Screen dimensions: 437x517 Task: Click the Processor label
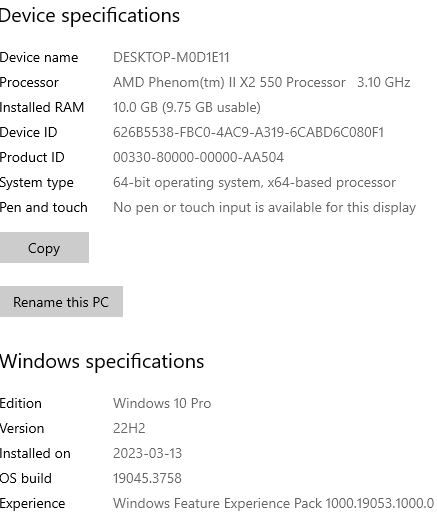click(x=29, y=82)
